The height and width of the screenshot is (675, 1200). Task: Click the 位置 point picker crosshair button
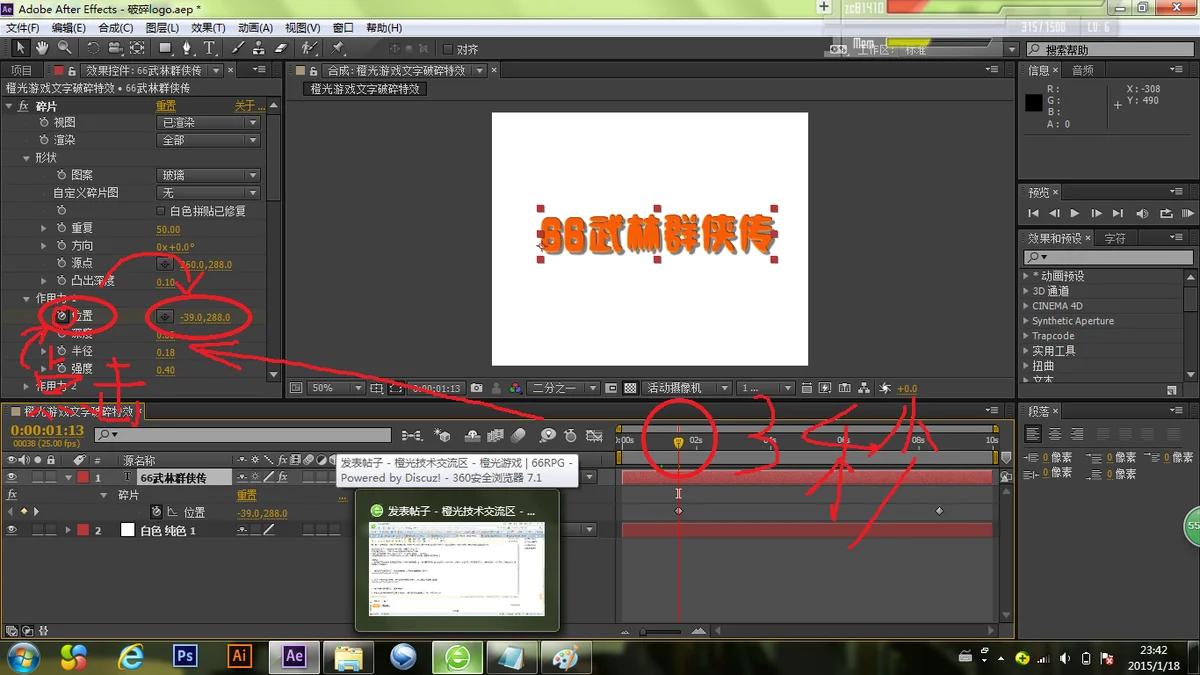coord(165,317)
